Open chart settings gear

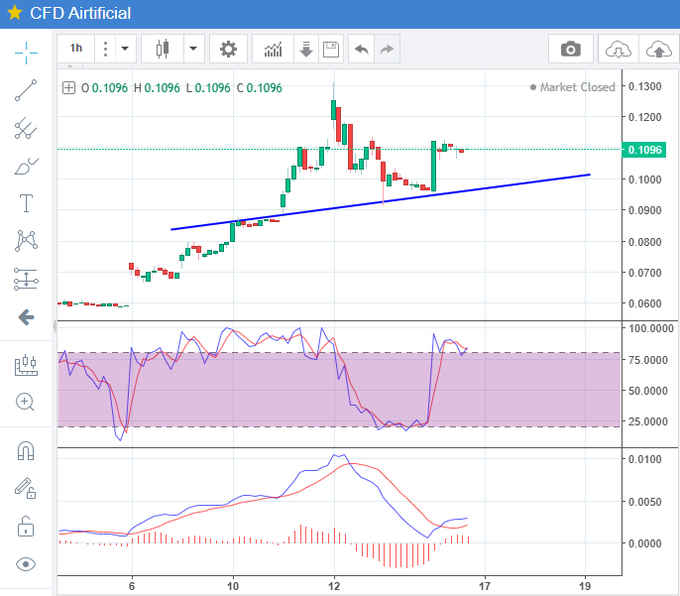point(228,49)
